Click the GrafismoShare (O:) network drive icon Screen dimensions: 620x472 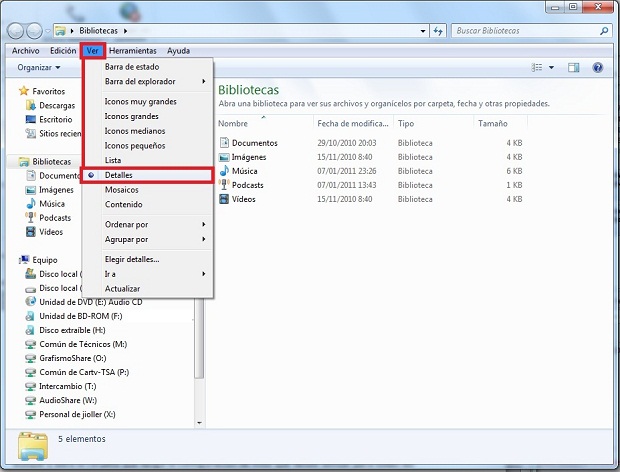pyautogui.click(x=30, y=358)
